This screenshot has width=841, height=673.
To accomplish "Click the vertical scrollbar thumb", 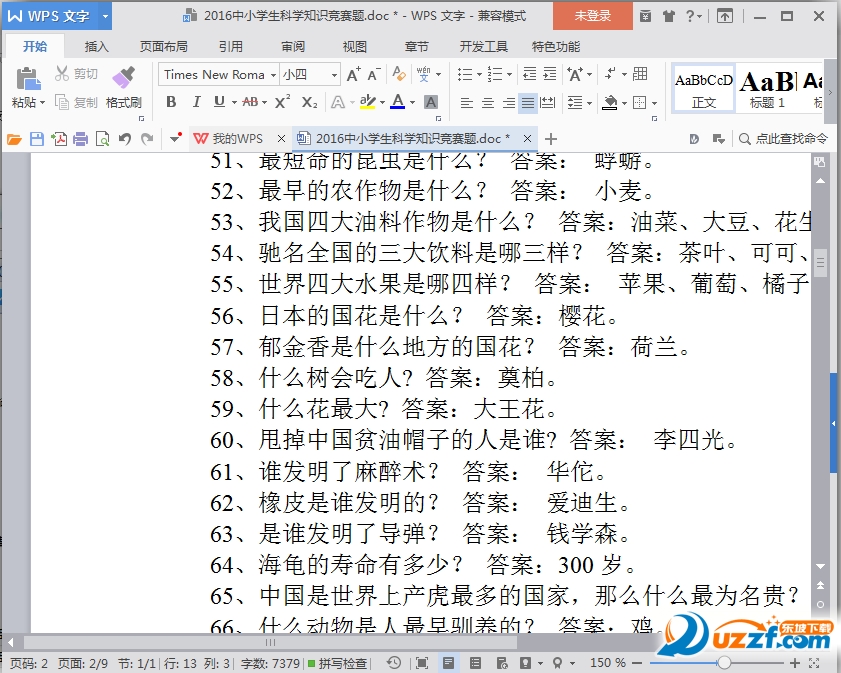I will tap(820, 263).
